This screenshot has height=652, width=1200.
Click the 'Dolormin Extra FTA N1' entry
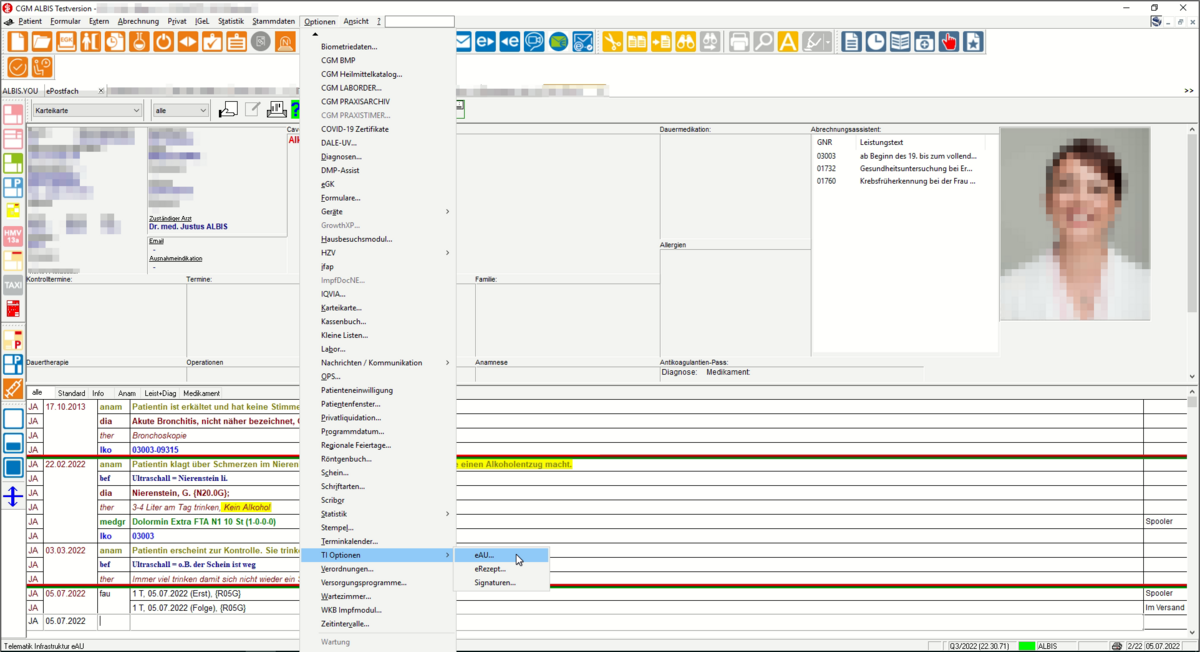click(x=204, y=522)
